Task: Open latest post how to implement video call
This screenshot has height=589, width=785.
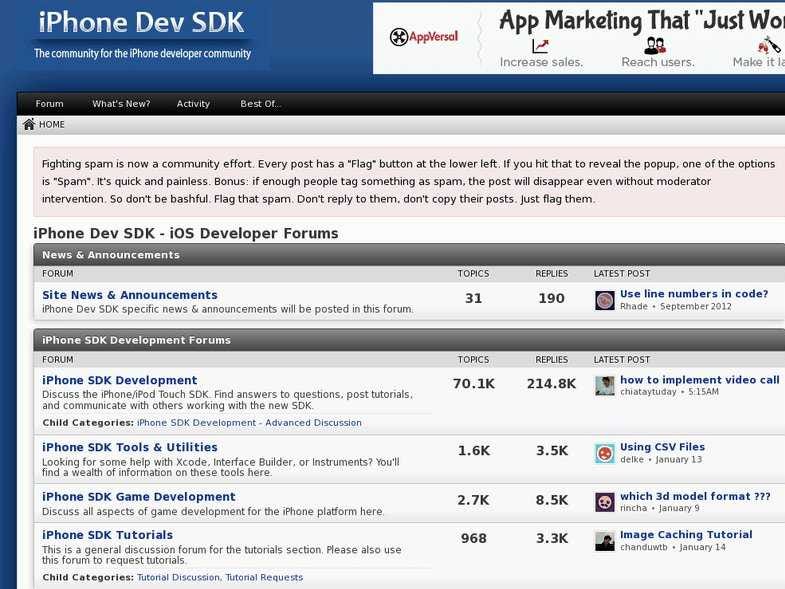Action: click(700, 380)
